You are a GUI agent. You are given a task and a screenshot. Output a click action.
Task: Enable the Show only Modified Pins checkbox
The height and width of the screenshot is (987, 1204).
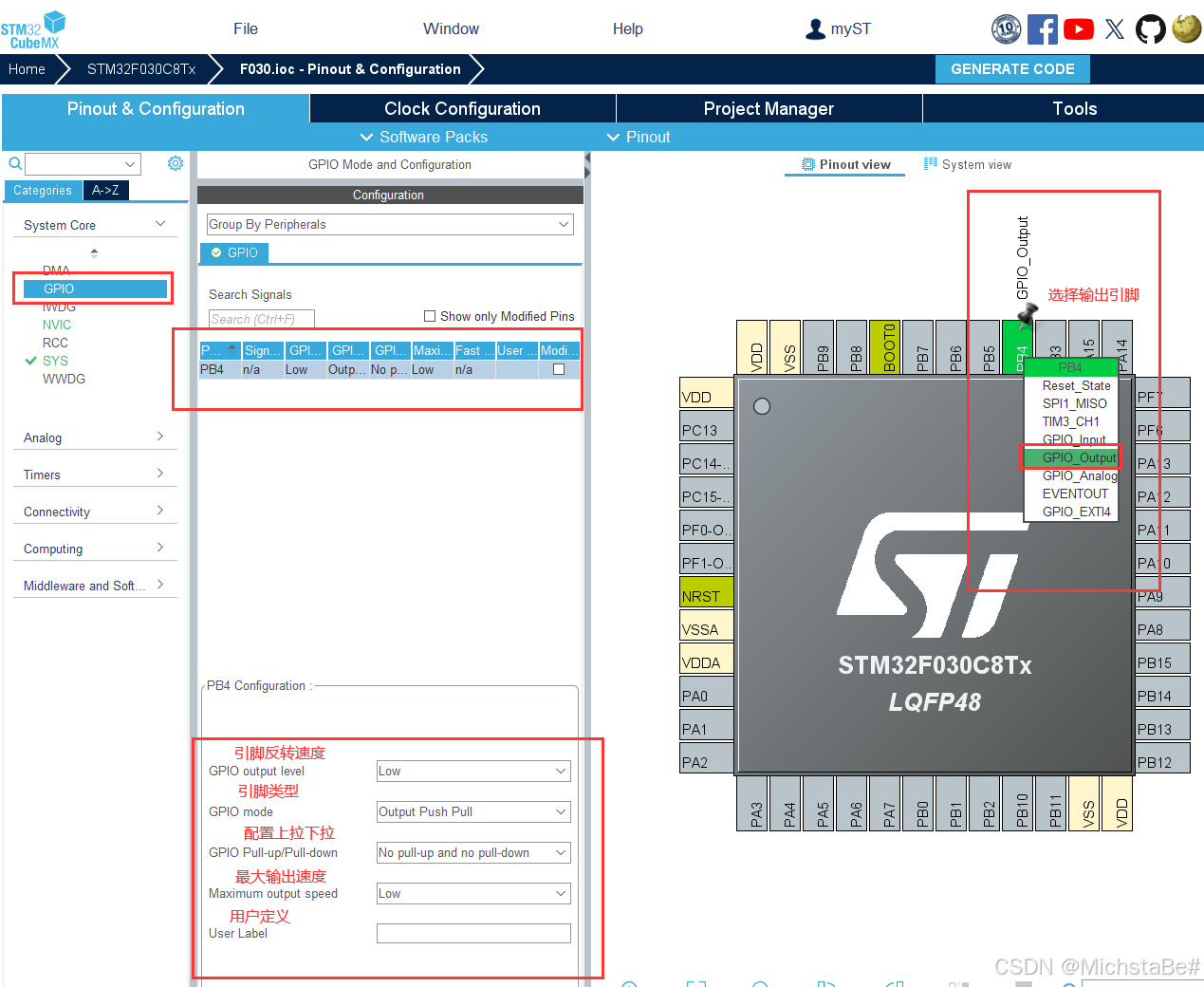(429, 316)
